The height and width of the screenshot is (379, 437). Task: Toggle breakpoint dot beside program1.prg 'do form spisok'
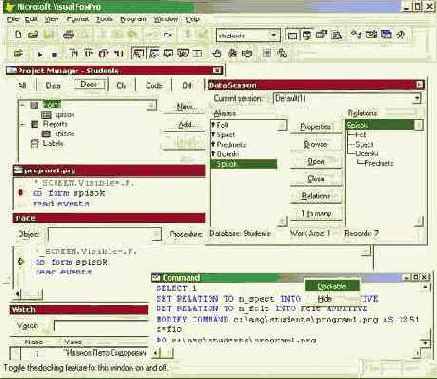[x=21, y=192]
